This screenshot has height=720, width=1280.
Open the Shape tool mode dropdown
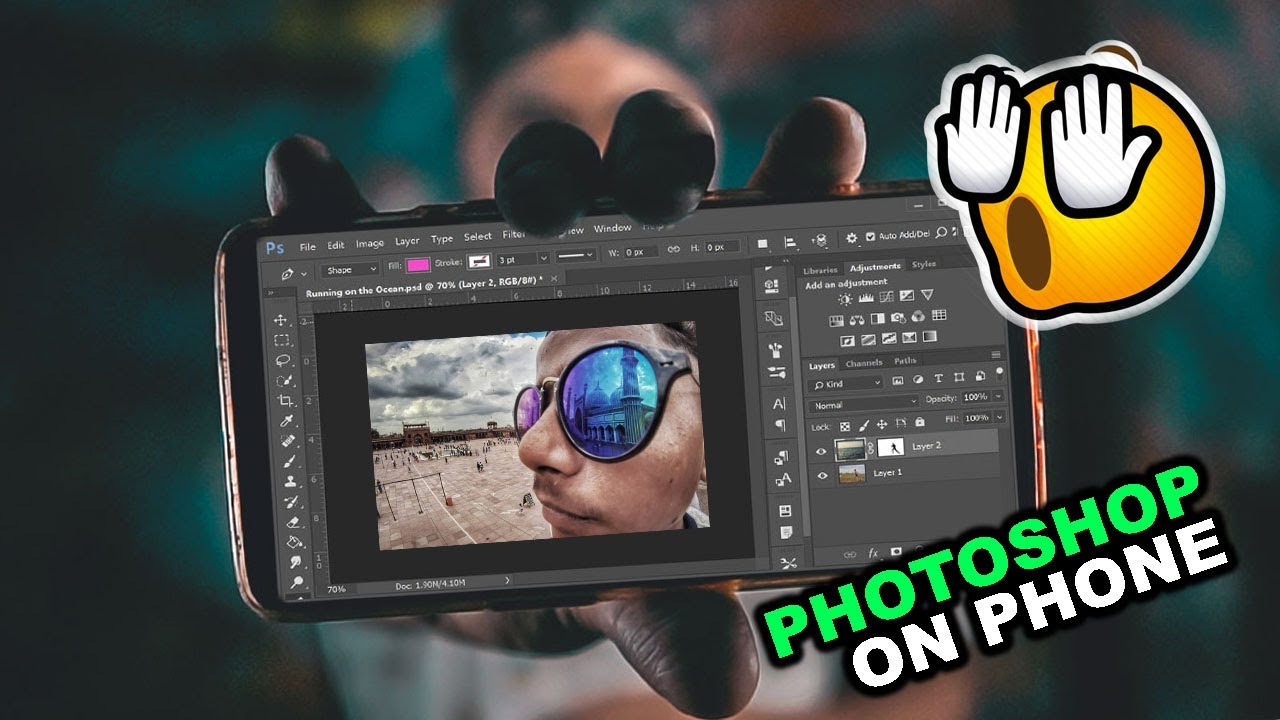click(351, 269)
